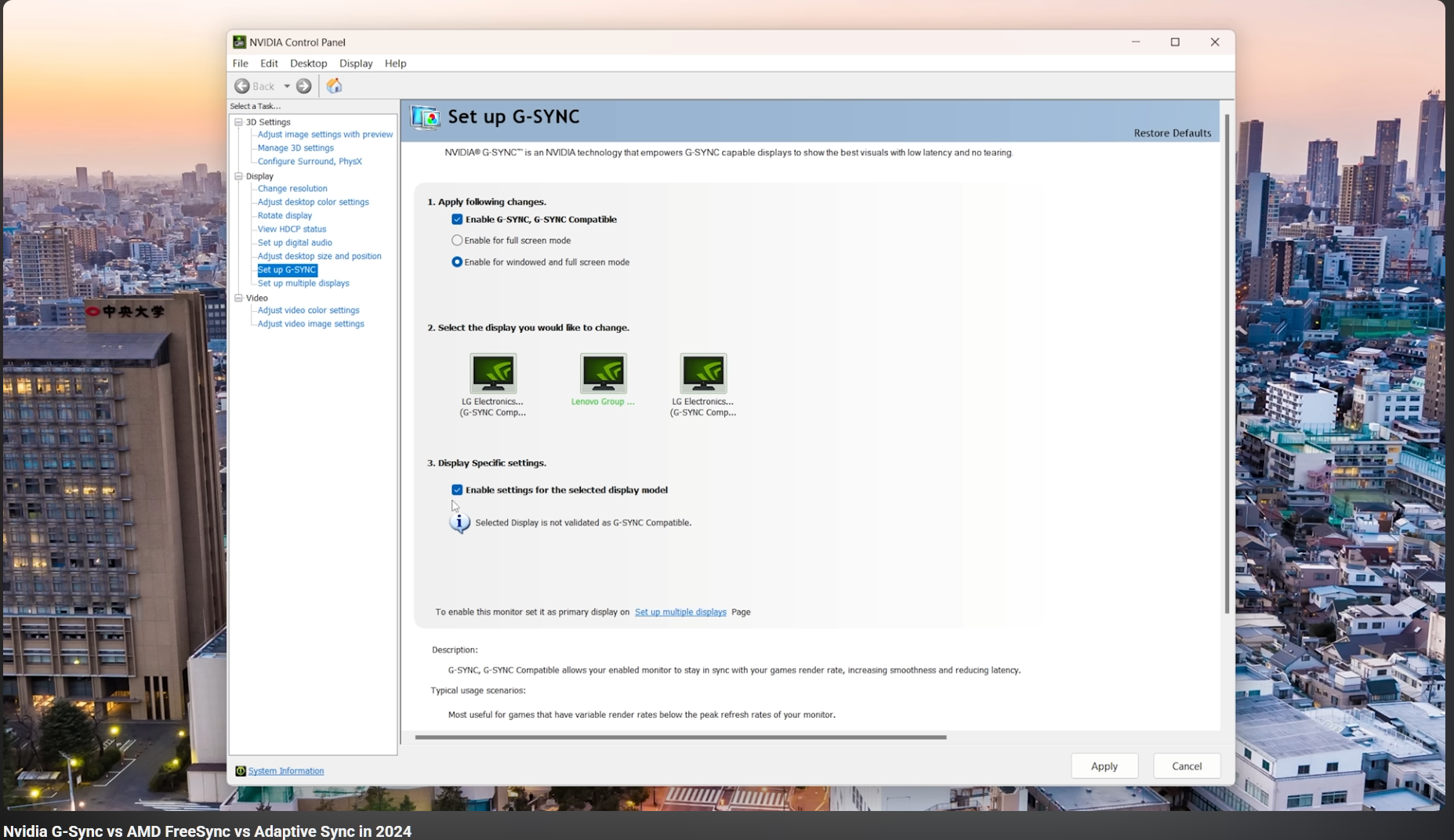Viewport: 1454px width, 840px height.
Task: Open Set up multiple displays in task tree
Action: [303, 284]
